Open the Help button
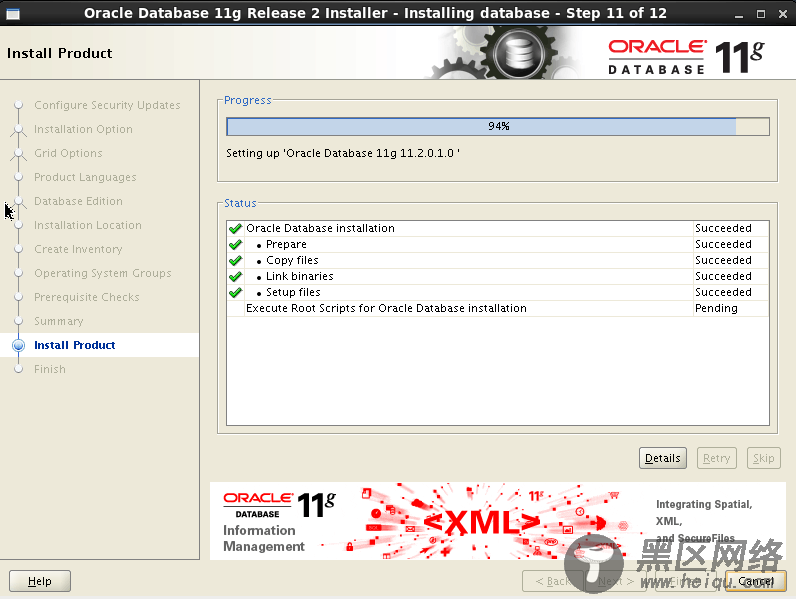The height and width of the screenshot is (599, 796). 40,581
